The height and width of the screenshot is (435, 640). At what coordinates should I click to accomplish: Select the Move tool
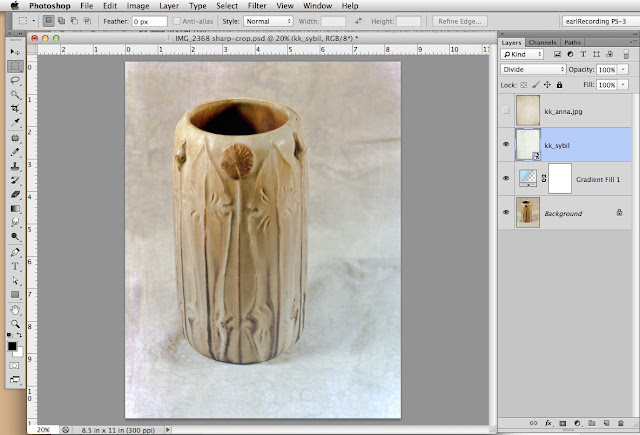[x=15, y=51]
